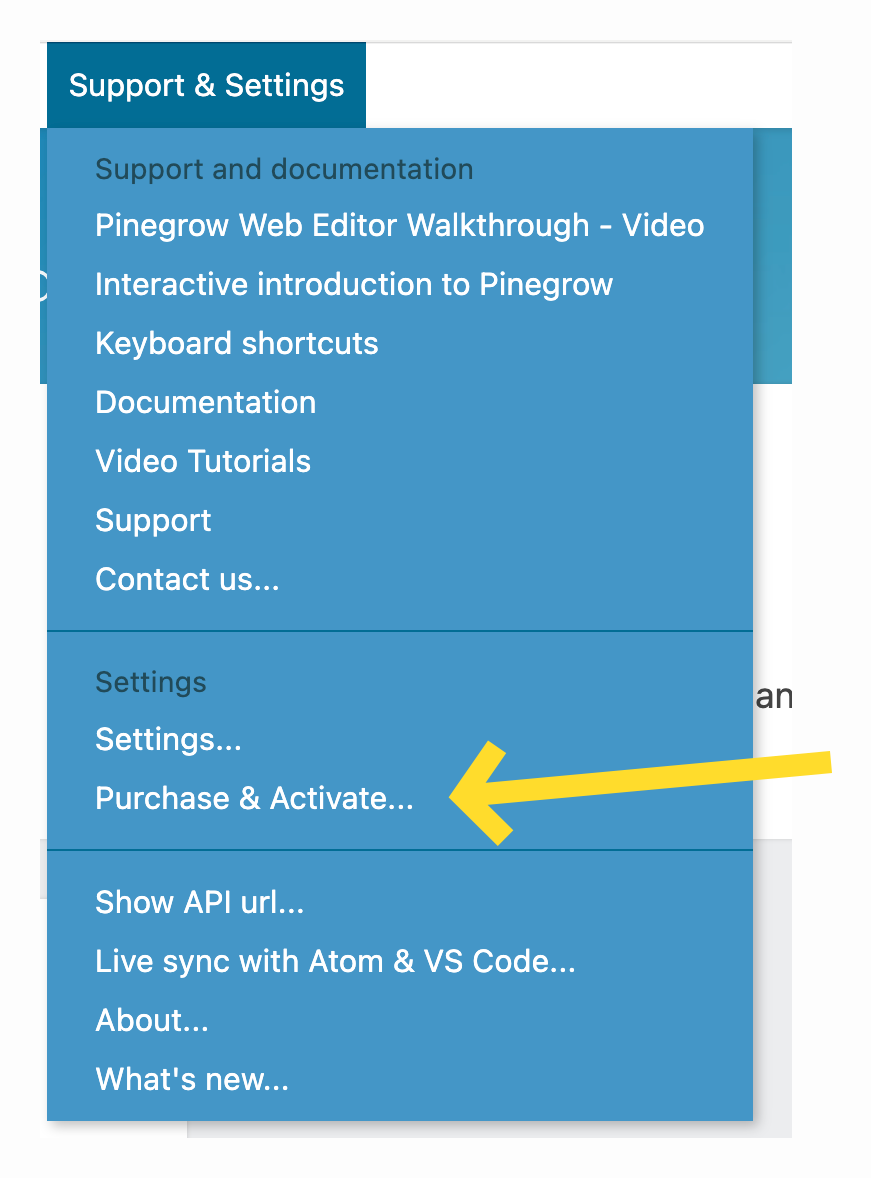Select Show API url...
The image size is (871, 1178).
pos(199,903)
